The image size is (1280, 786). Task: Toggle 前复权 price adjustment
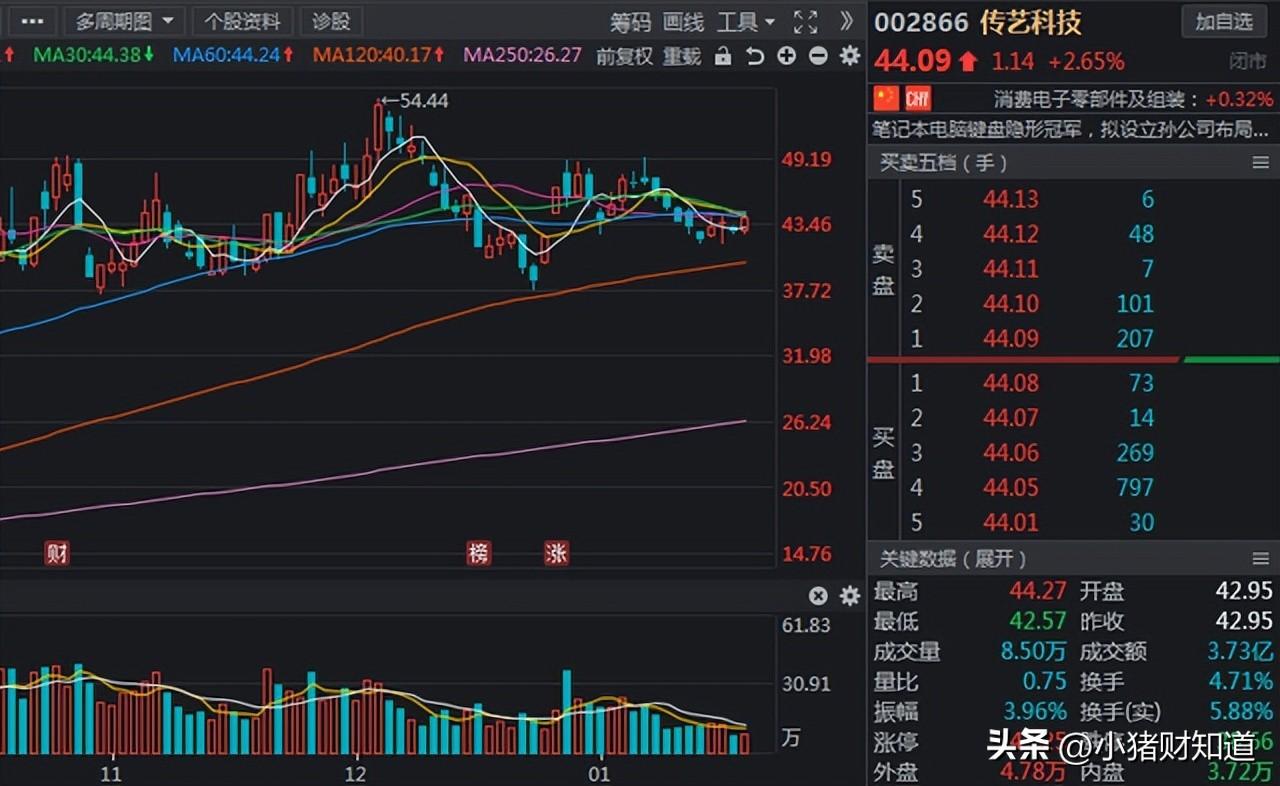(x=625, y=57)
